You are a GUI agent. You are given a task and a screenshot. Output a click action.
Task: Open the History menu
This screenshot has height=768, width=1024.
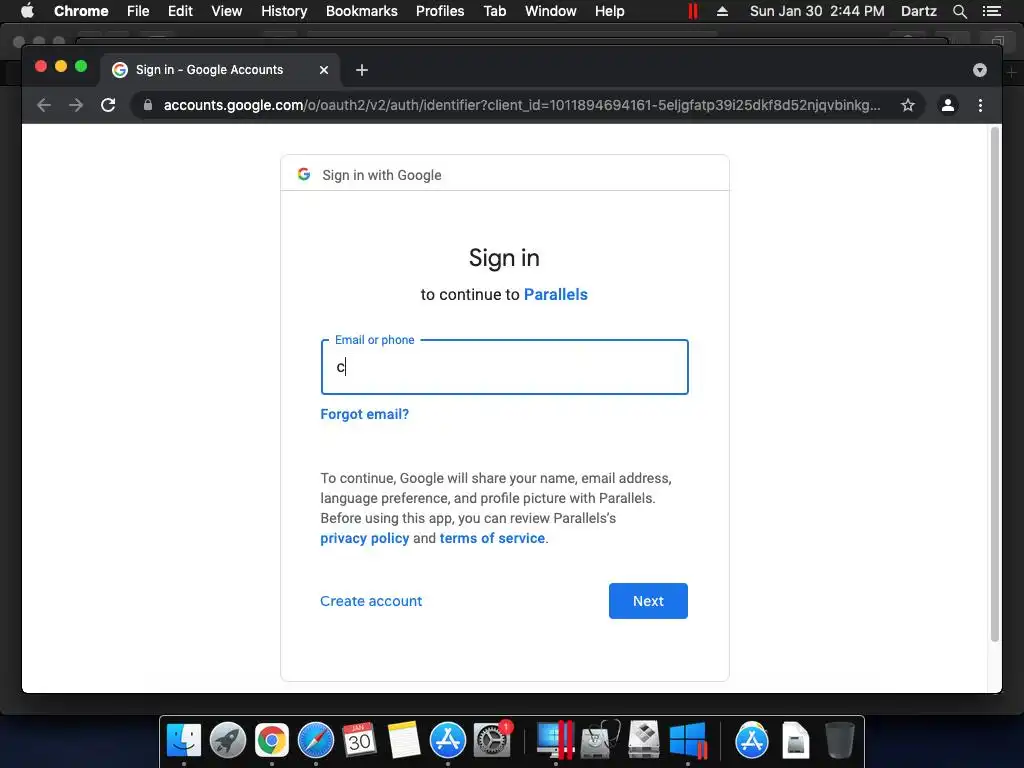click(284, 11)
